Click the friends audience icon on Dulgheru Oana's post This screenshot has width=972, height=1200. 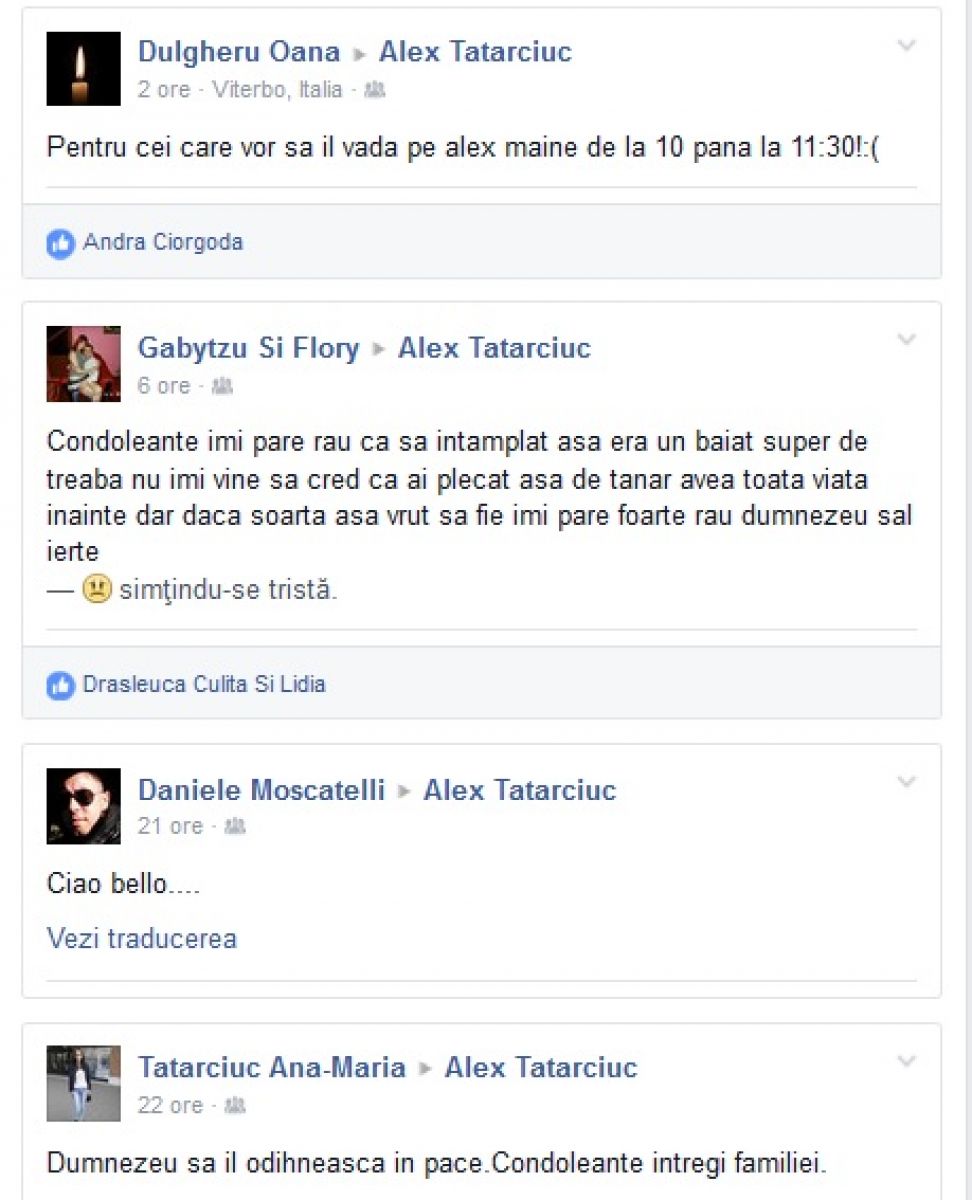click(374, 90)
